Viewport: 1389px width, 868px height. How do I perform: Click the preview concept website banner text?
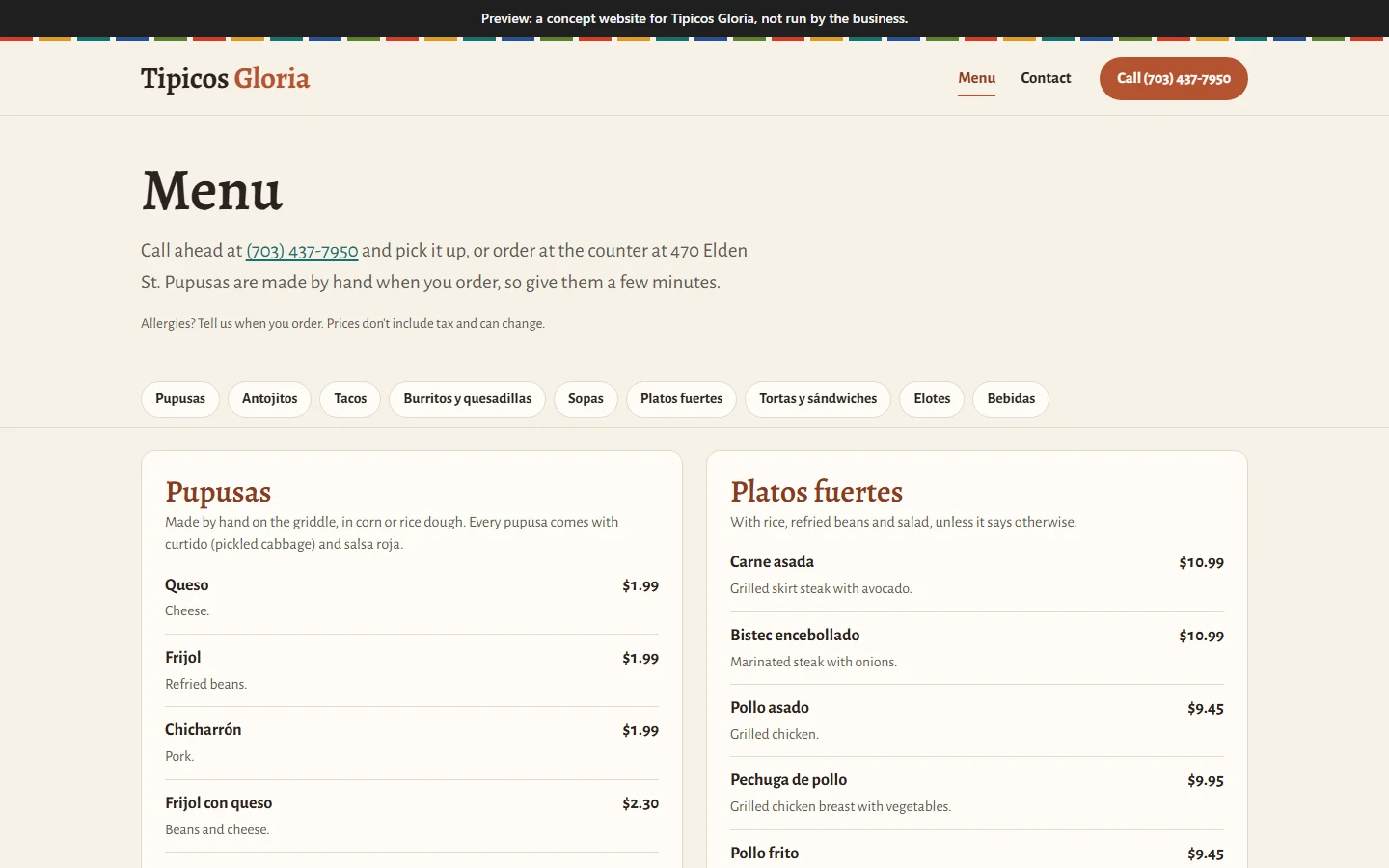coord(694,18)
